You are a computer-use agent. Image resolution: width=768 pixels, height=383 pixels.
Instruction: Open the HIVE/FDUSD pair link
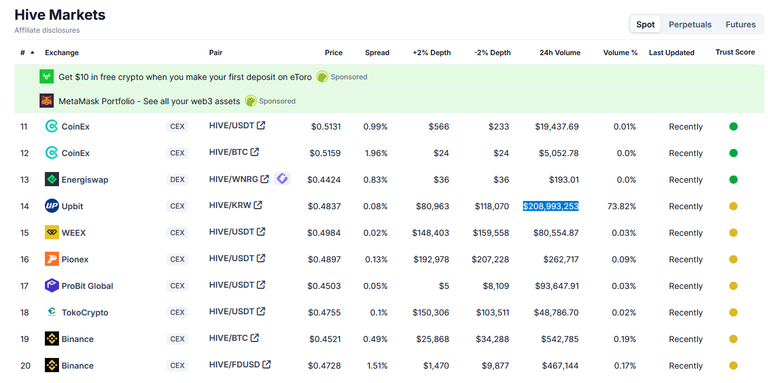click(x=235, y=364)
